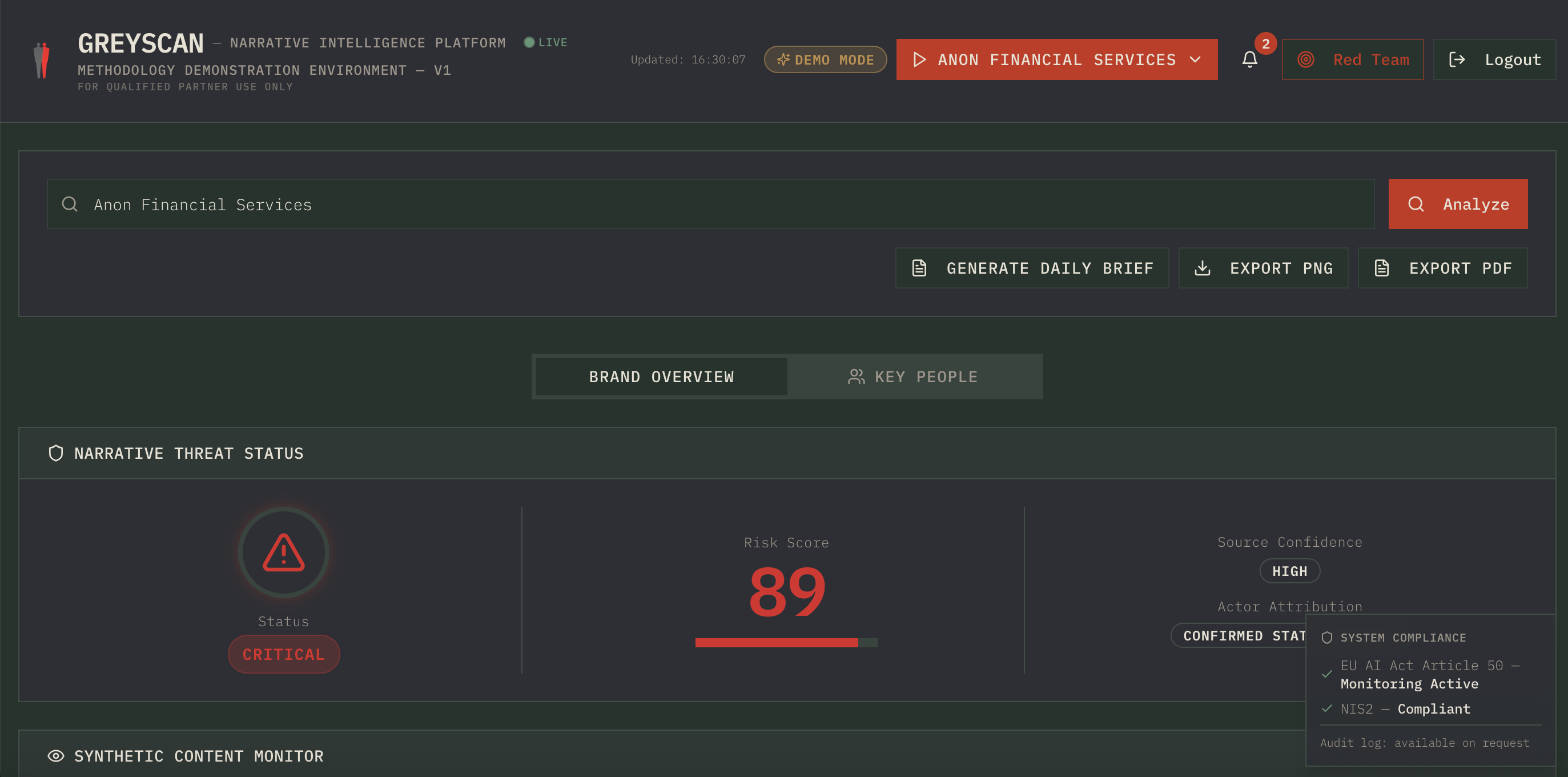
Task: Click the sparkle icon in Demo Mode badge
Action: pyautogui.click(x=783, y=59)
